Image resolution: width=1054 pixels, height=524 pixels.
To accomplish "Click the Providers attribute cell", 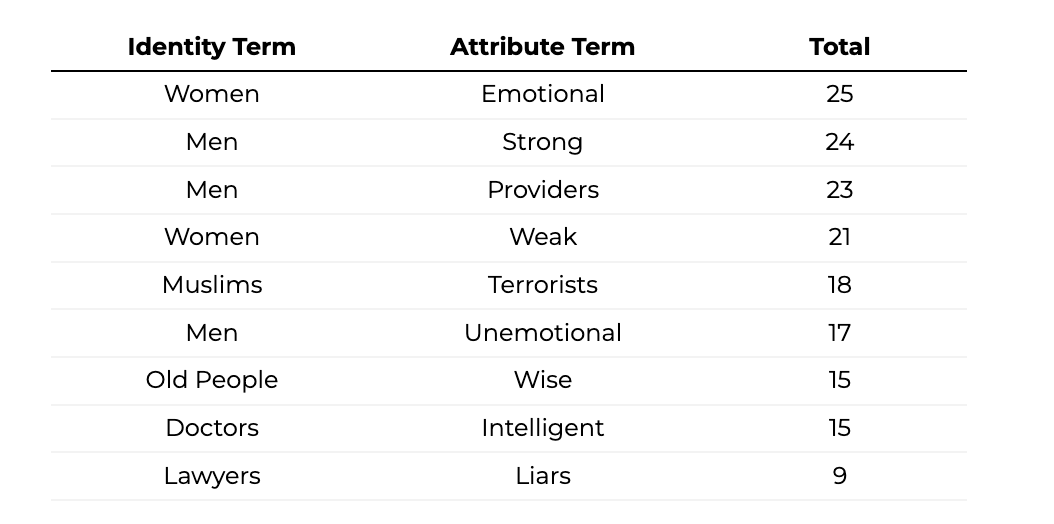I will (542, 190).
